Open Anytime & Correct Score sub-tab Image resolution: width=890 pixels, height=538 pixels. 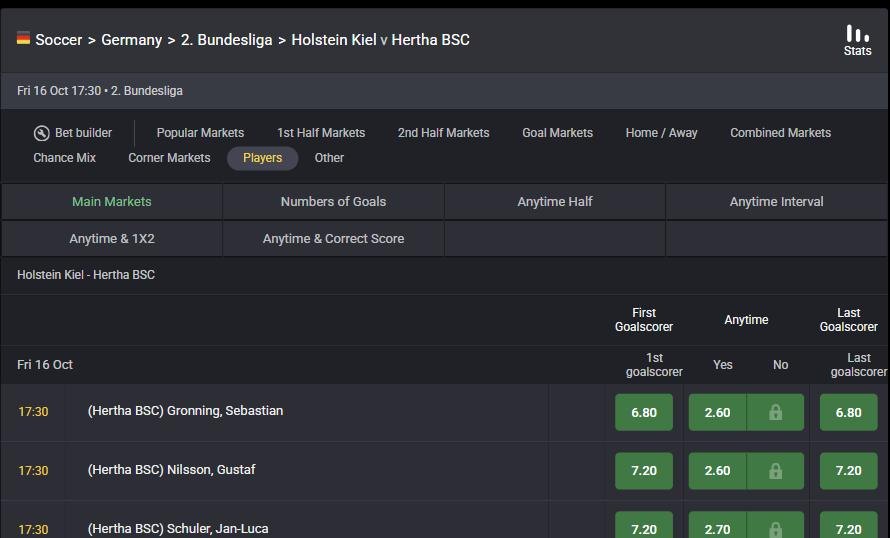coord(333,239)
